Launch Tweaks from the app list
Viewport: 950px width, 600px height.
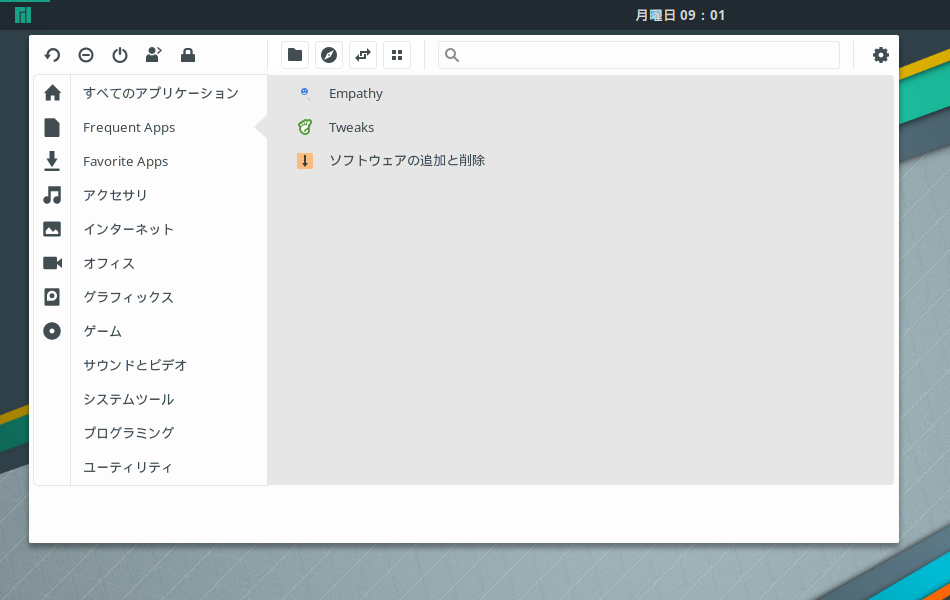coord(351,127)
